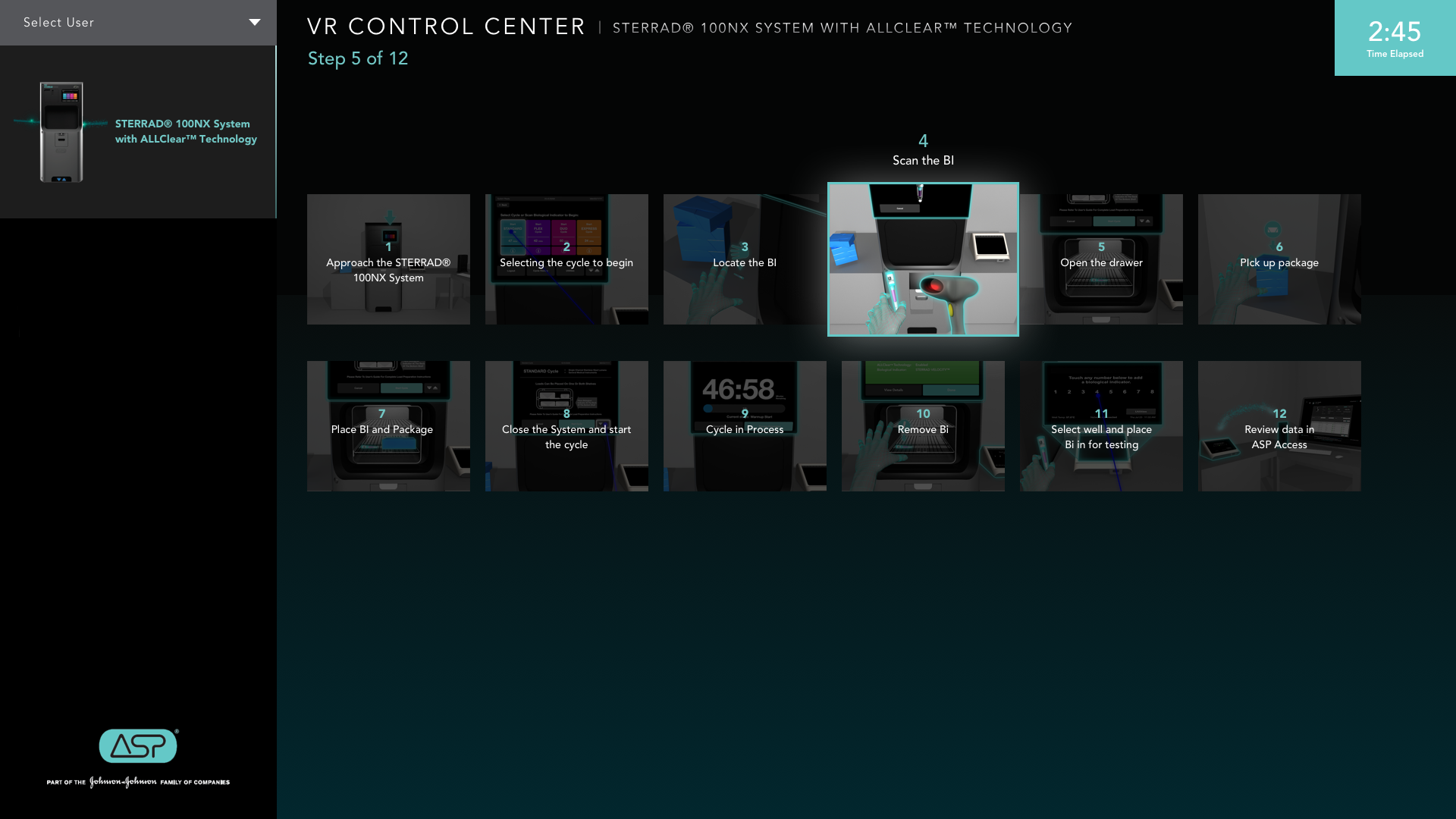Screen dimensions: 1456x819
Task: Click the Johnson & Johnson family of companies text
Action: click(x=138, y=782)
